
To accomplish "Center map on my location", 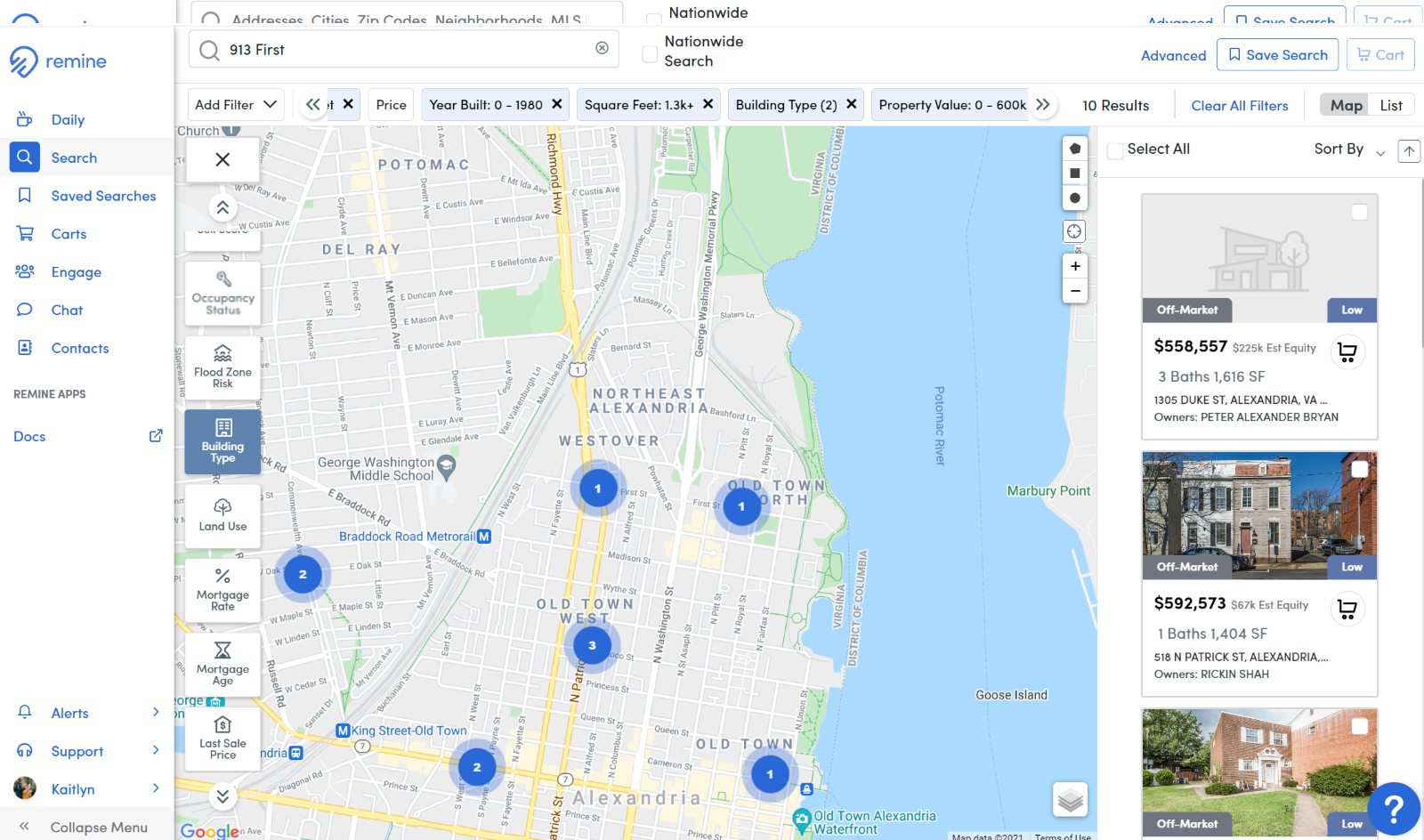I will 1074,231.
